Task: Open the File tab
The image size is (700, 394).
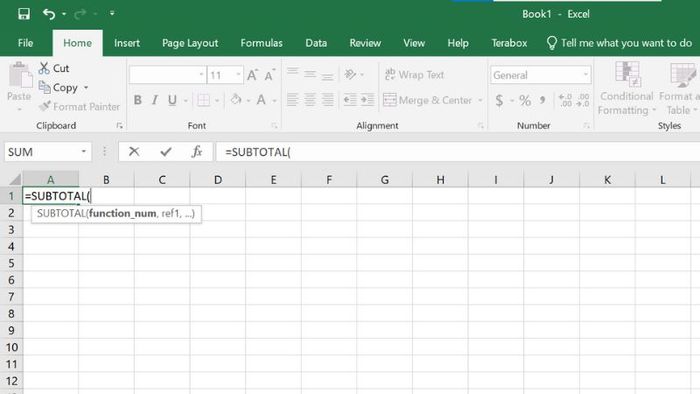Action: [x=25, y=43]
